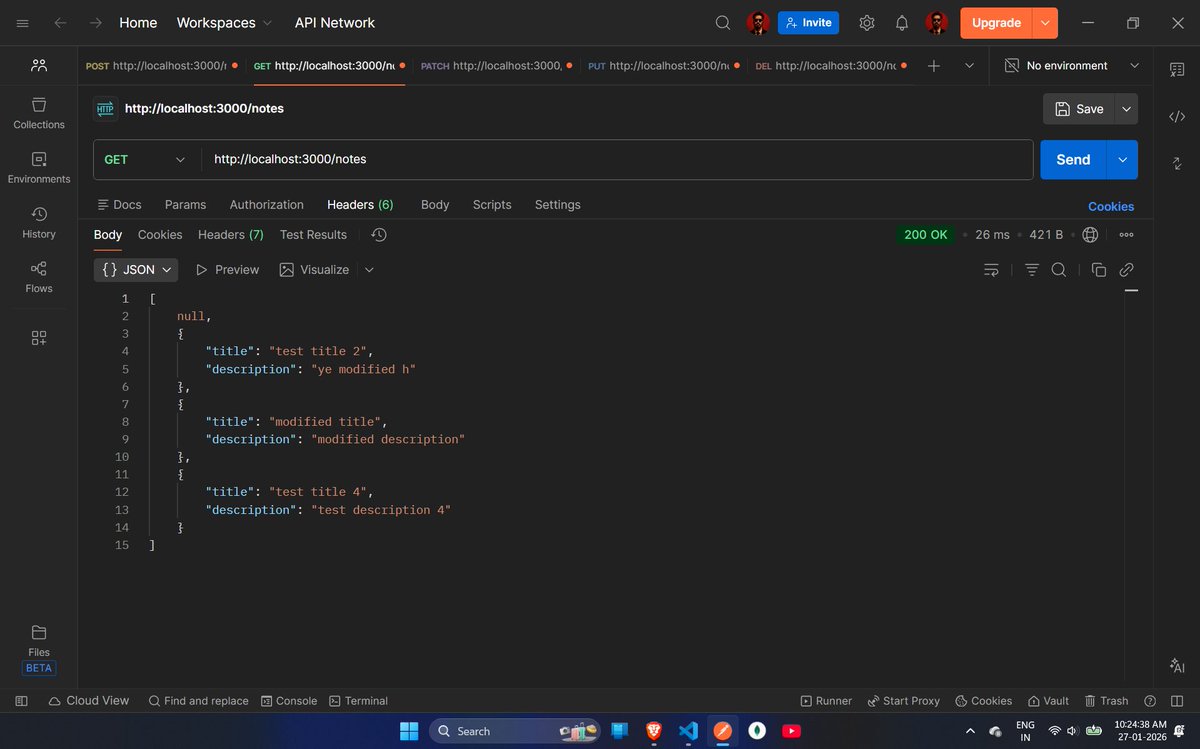Open the Authorization request tab
The image size is (1200, 749).
(267, 204)
